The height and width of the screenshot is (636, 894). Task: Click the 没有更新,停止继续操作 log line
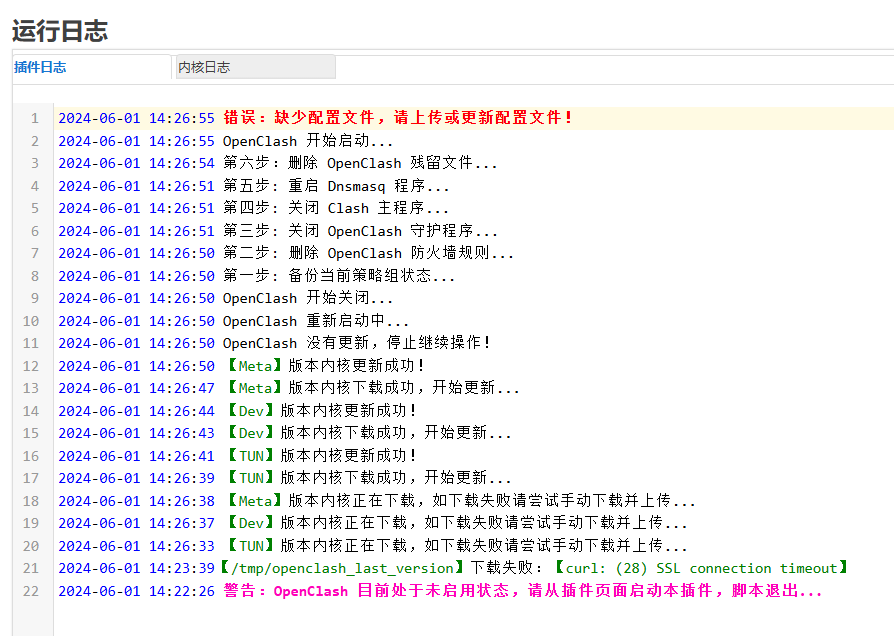coord(357,343)
